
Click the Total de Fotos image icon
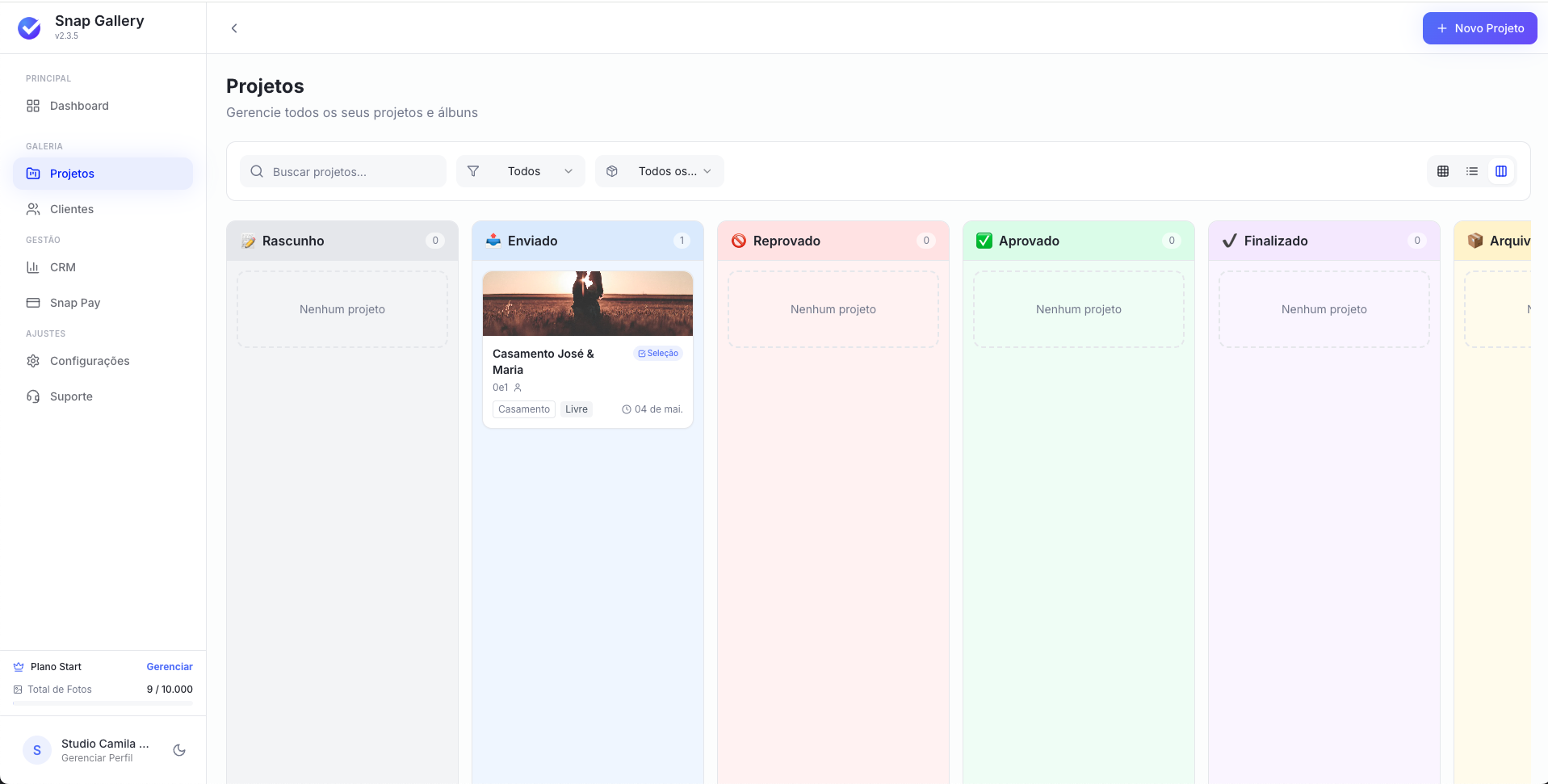pos(18,690)
